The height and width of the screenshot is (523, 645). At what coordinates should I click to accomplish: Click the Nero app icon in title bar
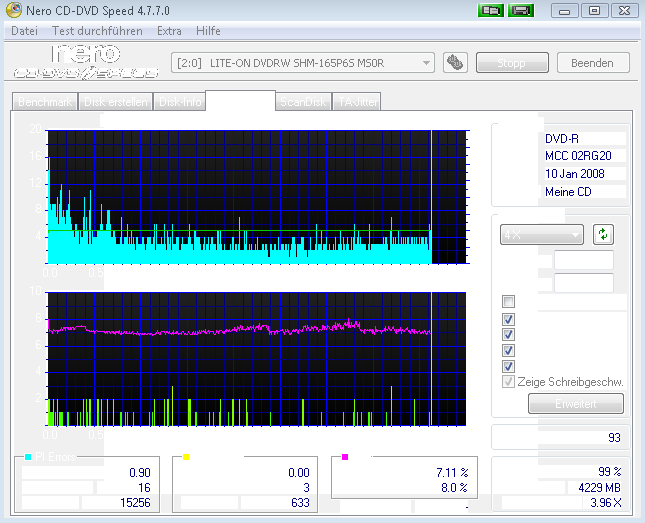tap(12, 10)
